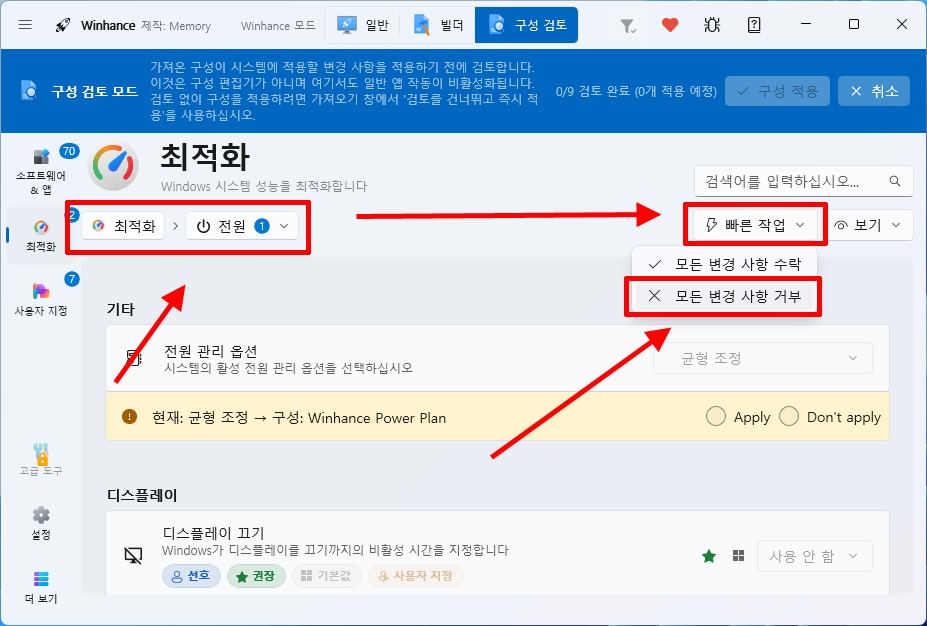Image resolution: width=927 pixels, height=626 pixels.
Task: Open 설정 gear in sidebar
Action: tap(41, 524)
